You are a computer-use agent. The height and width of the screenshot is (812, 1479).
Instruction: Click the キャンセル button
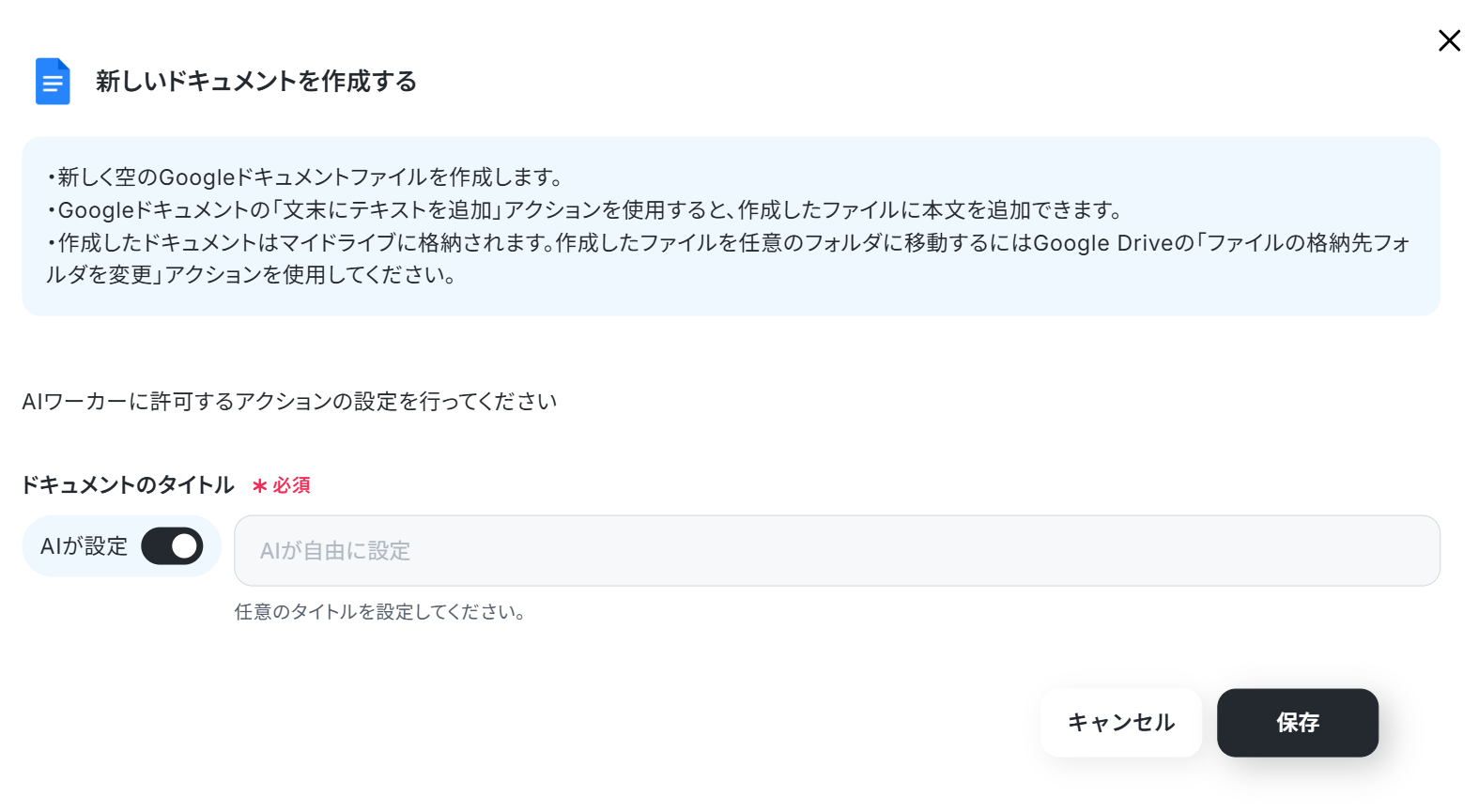tap(1121, 723)
